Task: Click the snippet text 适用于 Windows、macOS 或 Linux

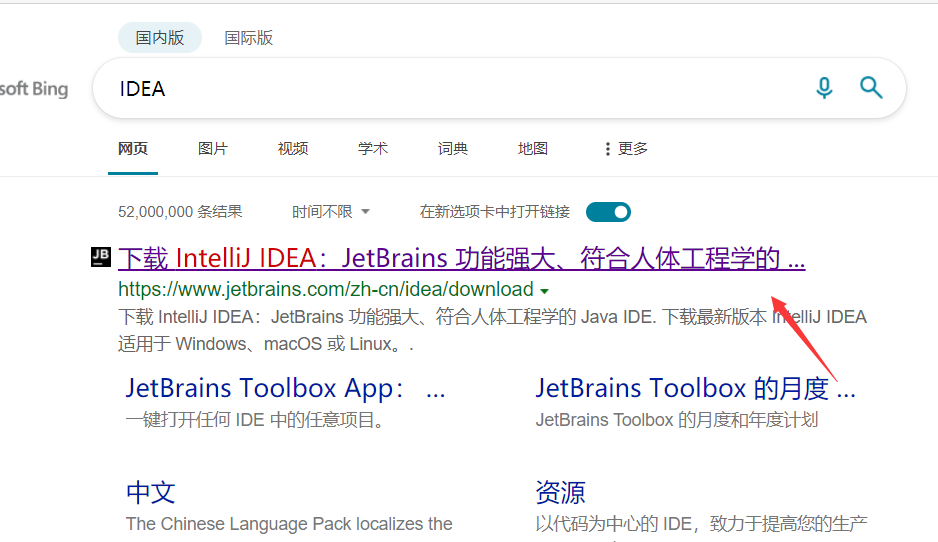Action: [266, 345]
